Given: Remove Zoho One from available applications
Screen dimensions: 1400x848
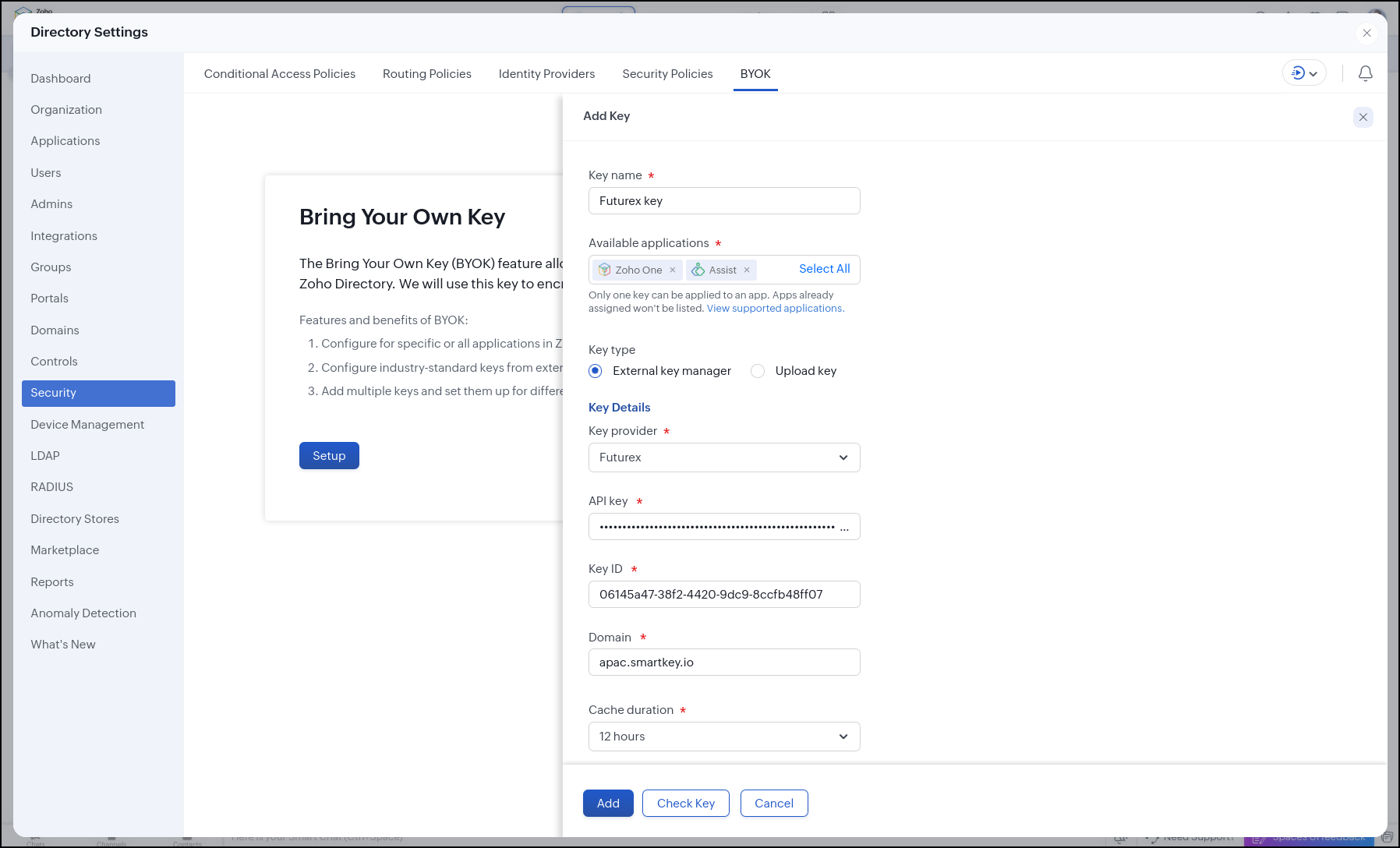Looking at the screenshot, I should [673, 270].
